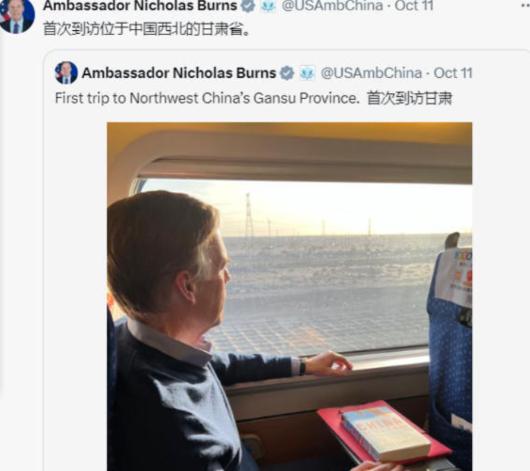Open the quoted tweet's Oct 11 timestamp

453,73
